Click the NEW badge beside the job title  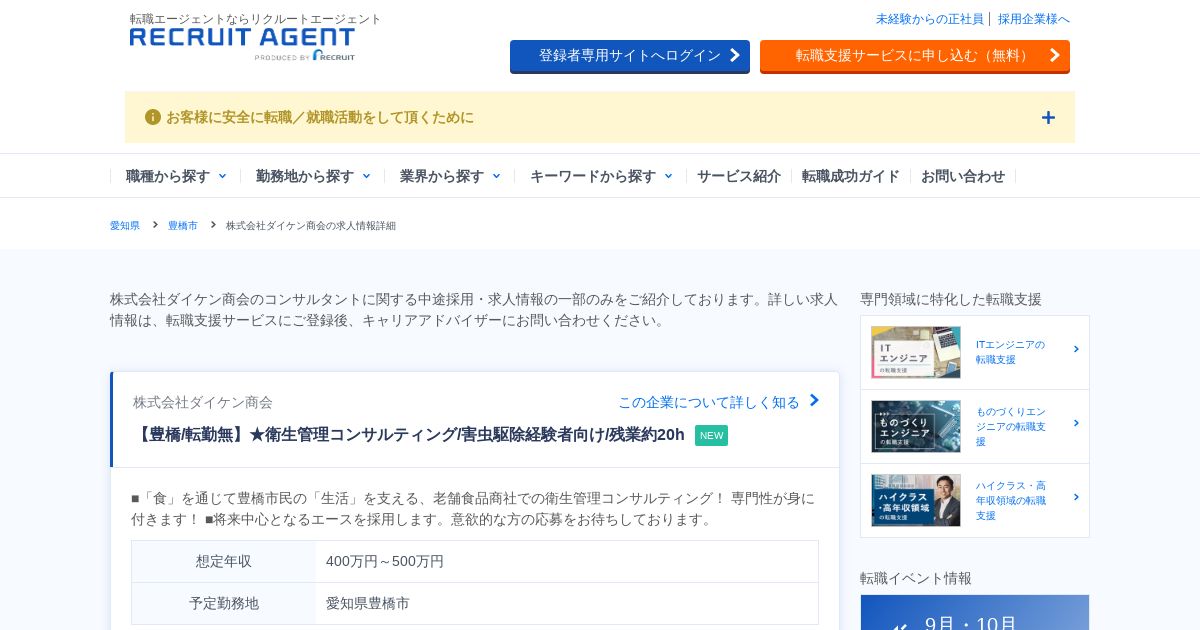coord(711,435)
